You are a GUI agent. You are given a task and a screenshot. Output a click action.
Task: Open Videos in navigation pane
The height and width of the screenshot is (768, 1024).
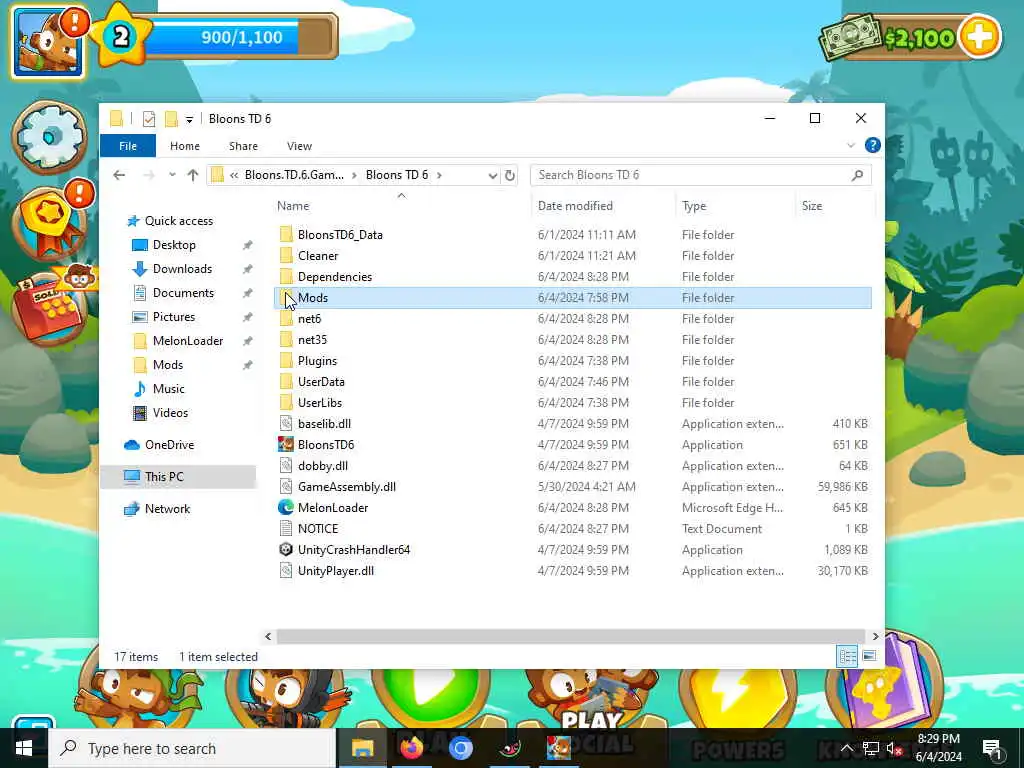click(170, 413)
